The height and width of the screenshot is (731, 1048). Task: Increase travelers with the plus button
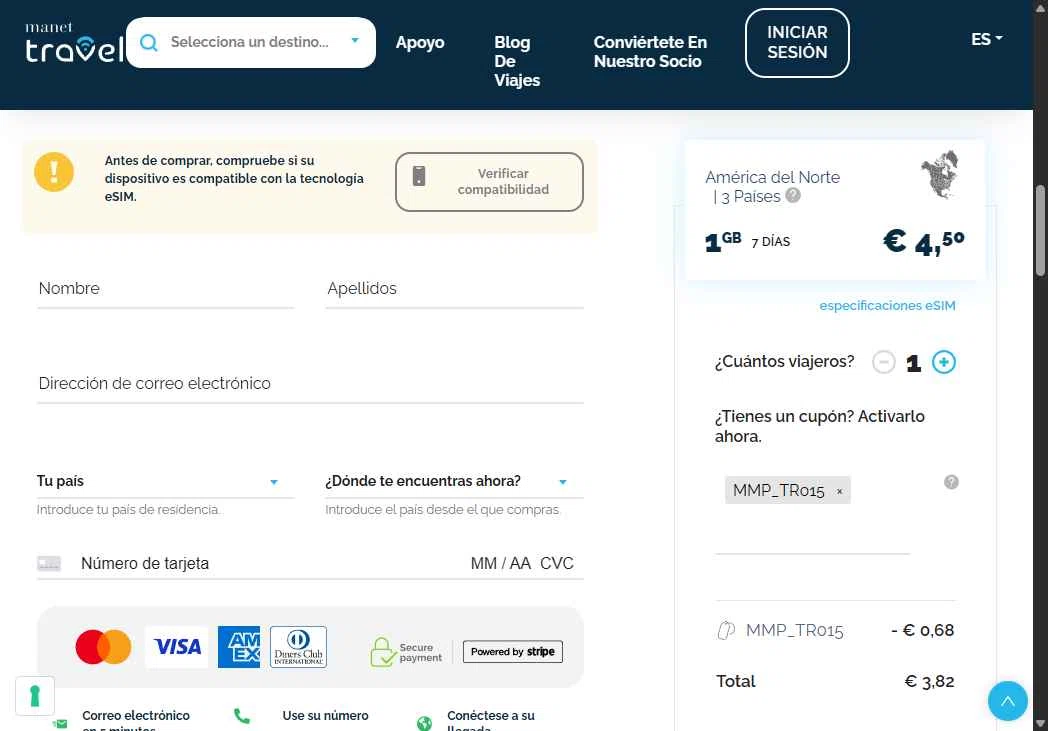pyautogui.click(x=944, y=362)
